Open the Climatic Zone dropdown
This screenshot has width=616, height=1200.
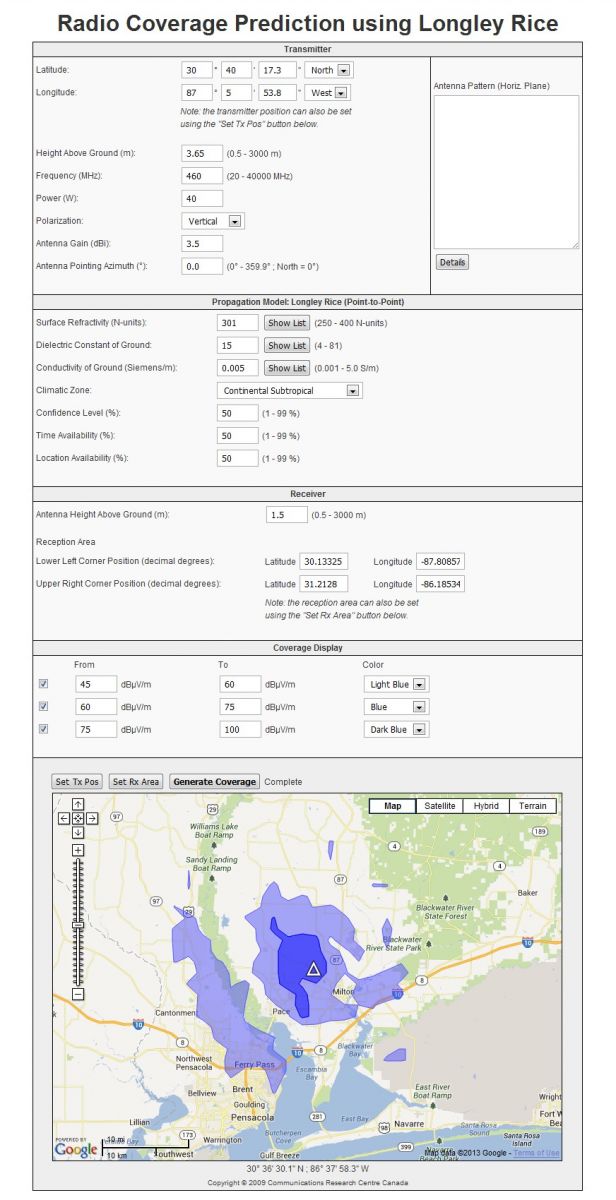(290, 390)
